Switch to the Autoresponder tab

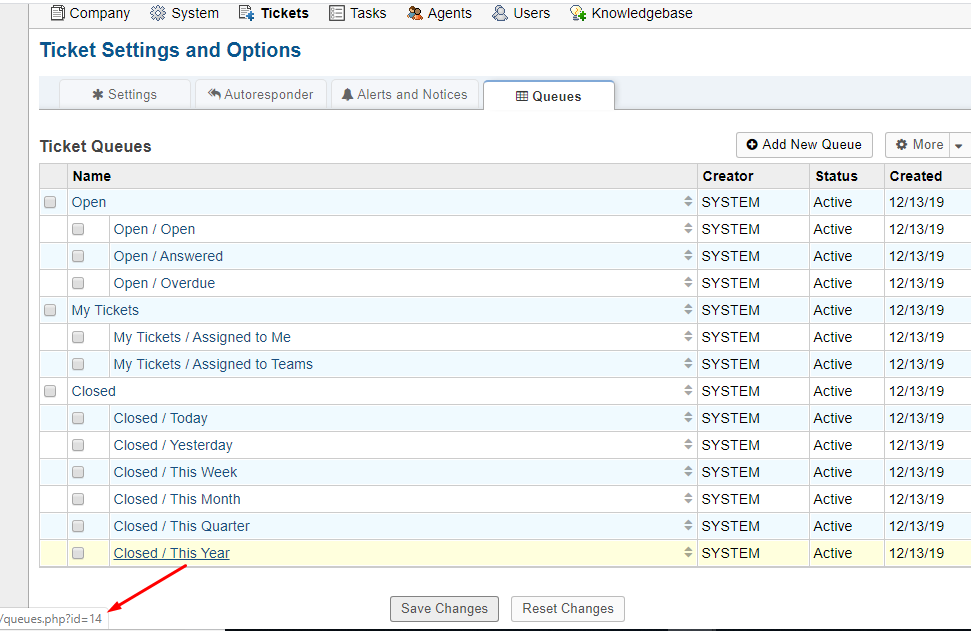click(261, 94)
